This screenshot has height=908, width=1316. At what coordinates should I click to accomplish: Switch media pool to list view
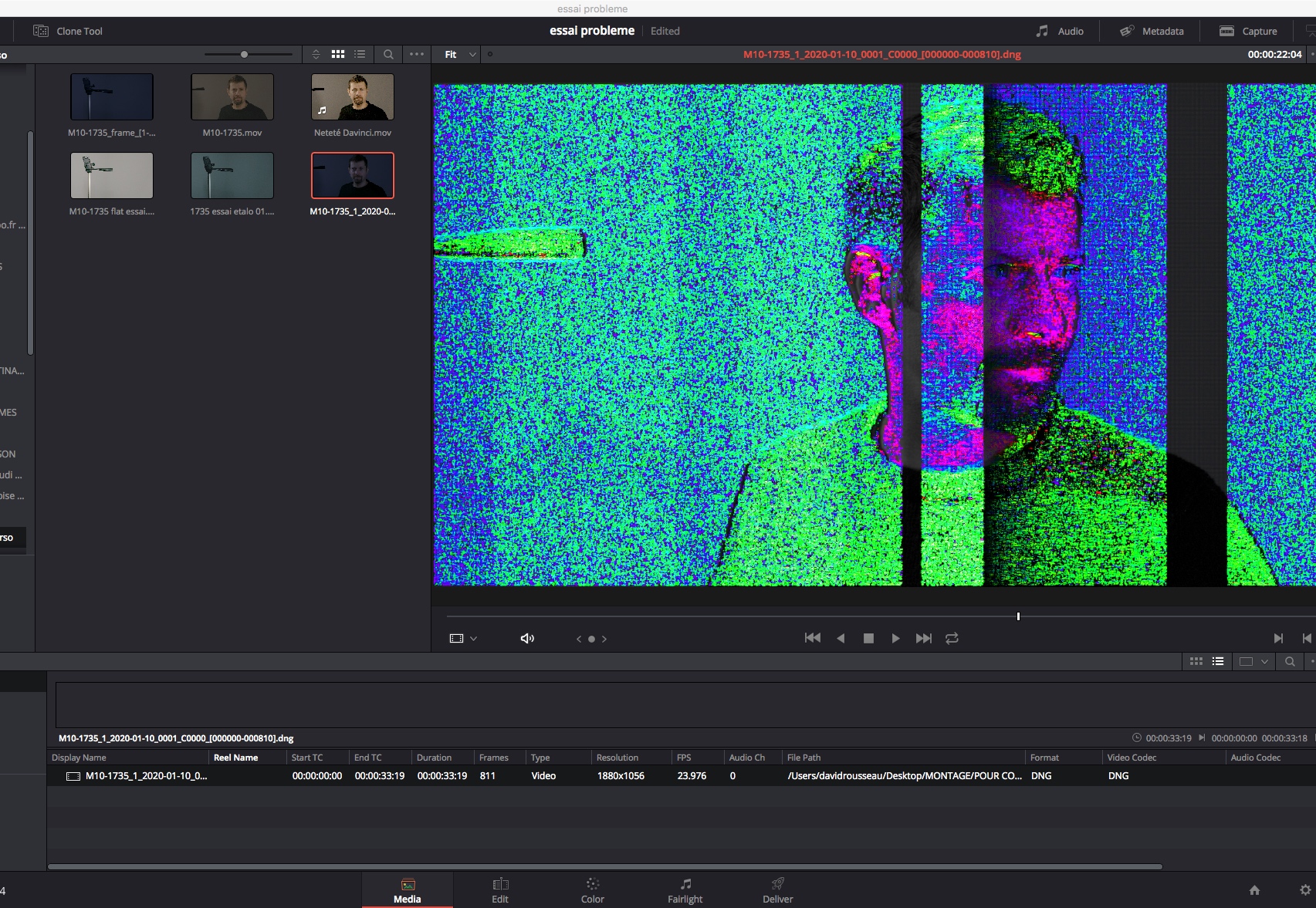pyautogui.click(x=360, y=54)
